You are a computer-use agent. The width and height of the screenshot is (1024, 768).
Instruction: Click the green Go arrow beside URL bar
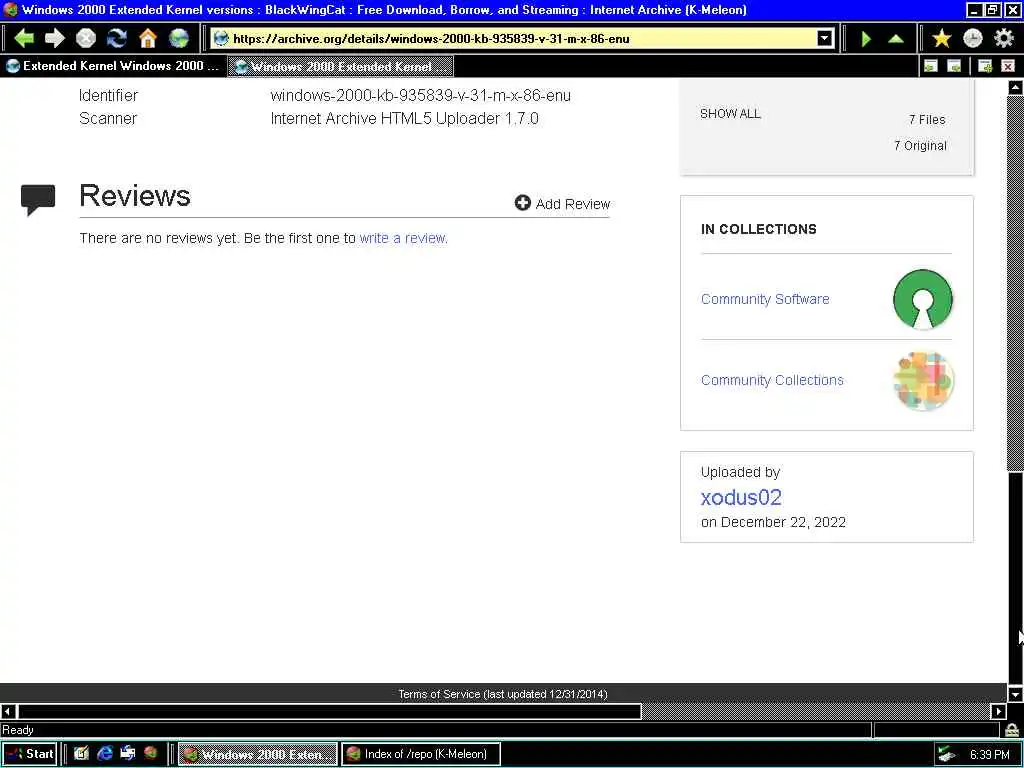tap(866, 39)
